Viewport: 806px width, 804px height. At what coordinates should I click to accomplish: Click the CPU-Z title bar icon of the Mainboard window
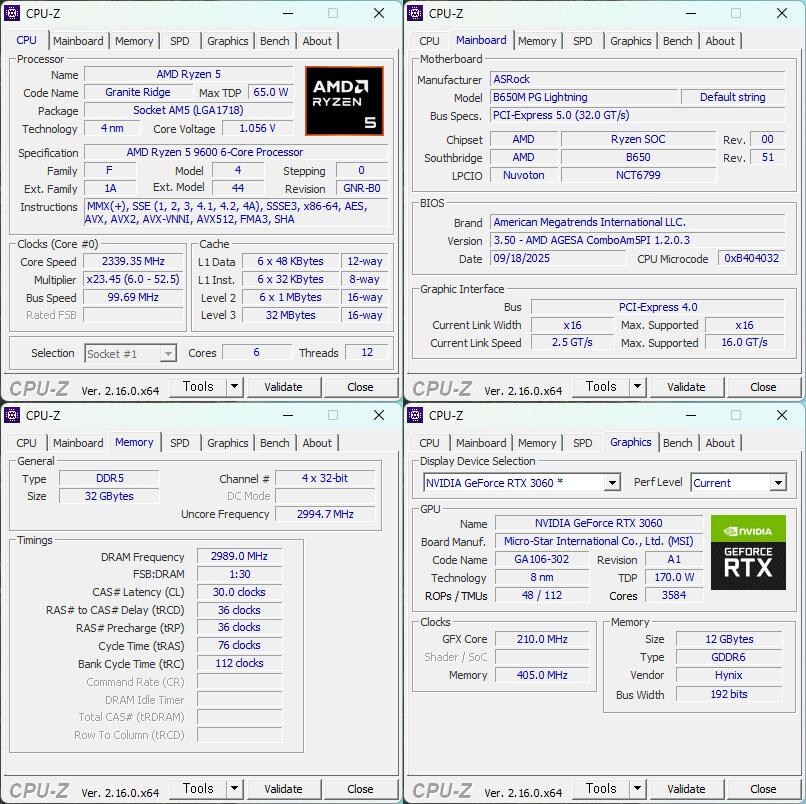click(x=414, y=13)
